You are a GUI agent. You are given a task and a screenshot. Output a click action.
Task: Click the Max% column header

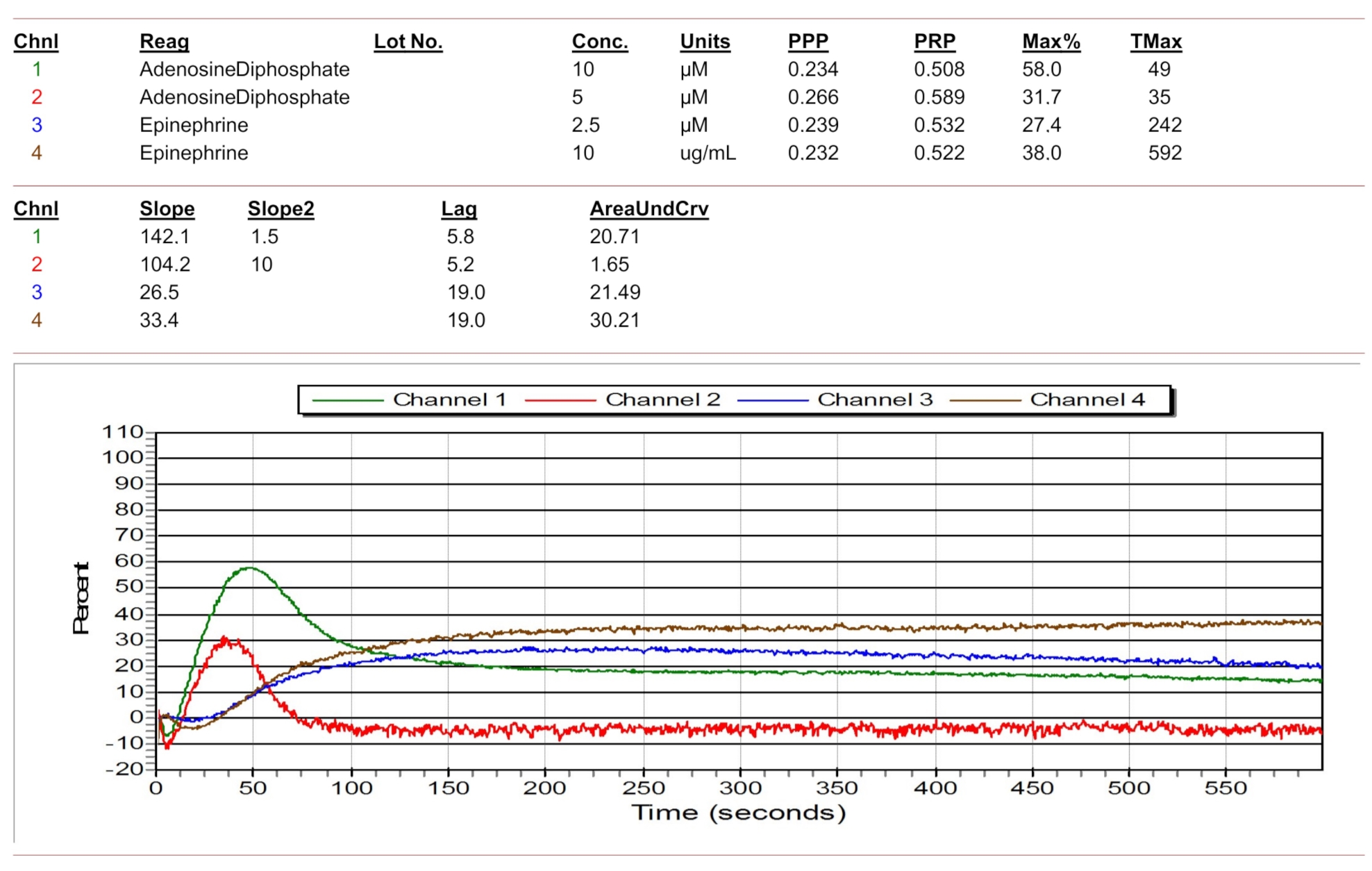1051,42
